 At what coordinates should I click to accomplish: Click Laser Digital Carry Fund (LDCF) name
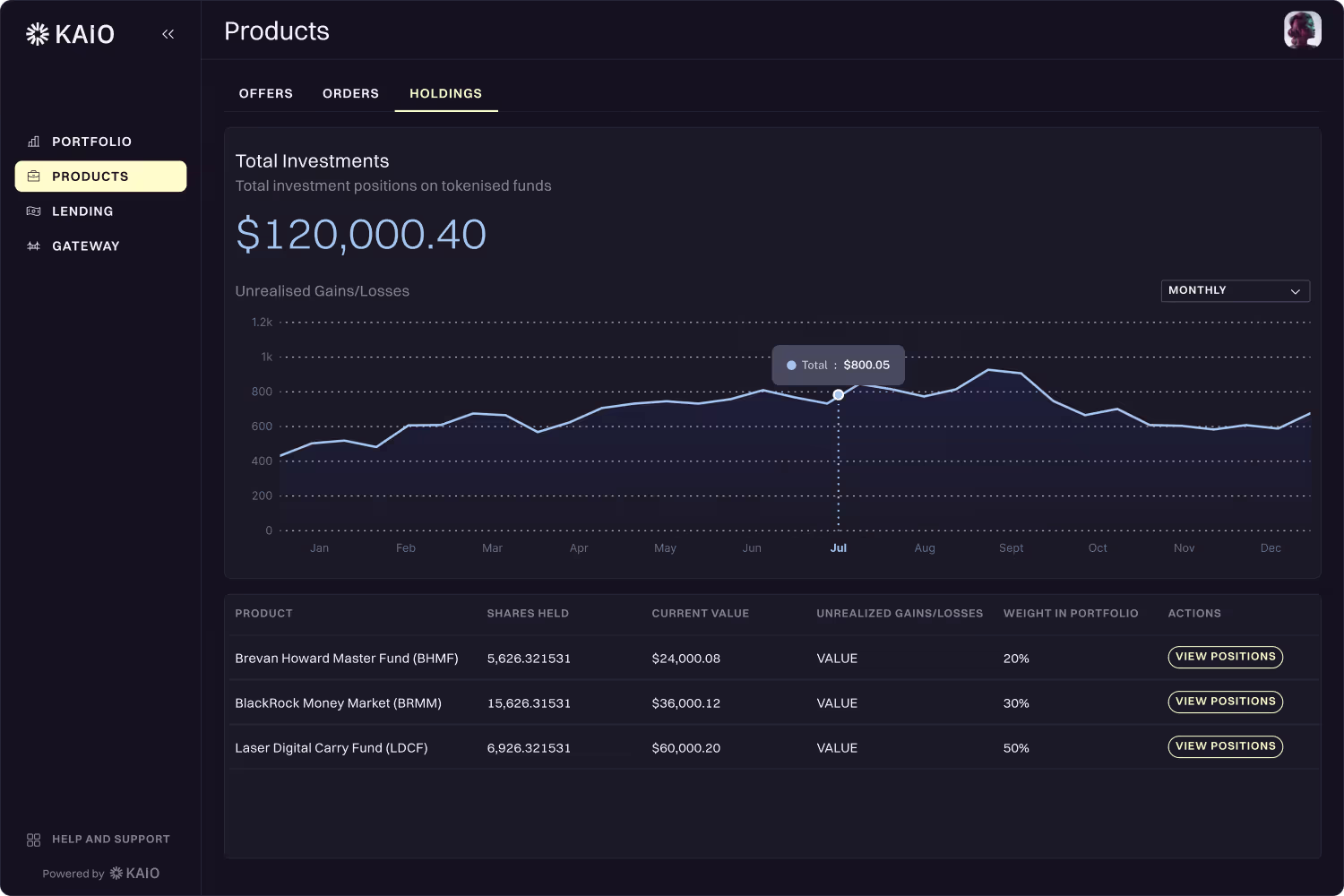click(x=332, y=748)
